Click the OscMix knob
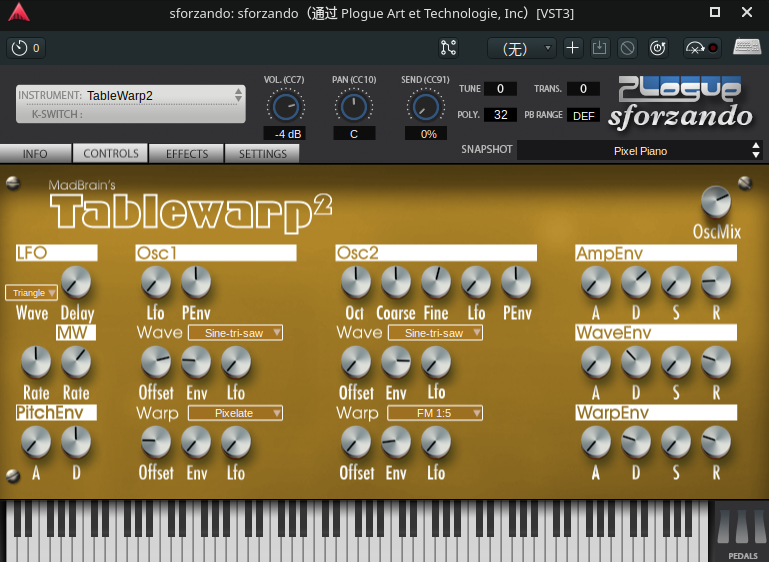The width and height of the screenshot is (769, 562). tap(716, 202)
